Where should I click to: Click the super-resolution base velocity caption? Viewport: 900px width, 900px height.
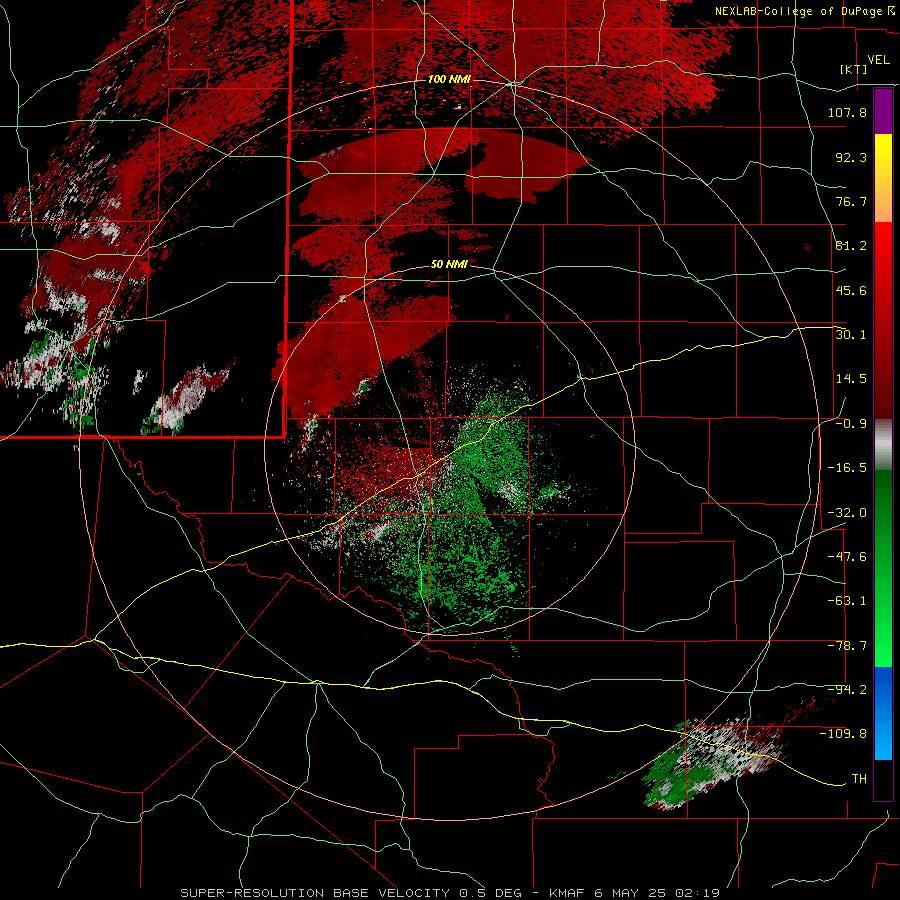450,893
